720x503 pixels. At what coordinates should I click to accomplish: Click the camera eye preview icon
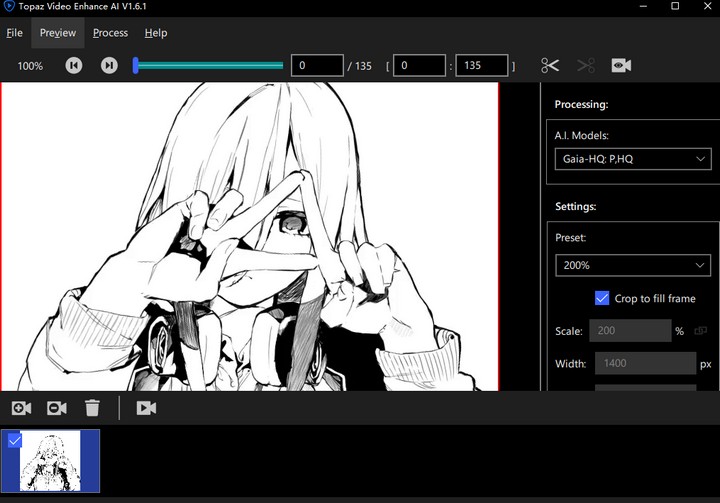pos(621,65)
